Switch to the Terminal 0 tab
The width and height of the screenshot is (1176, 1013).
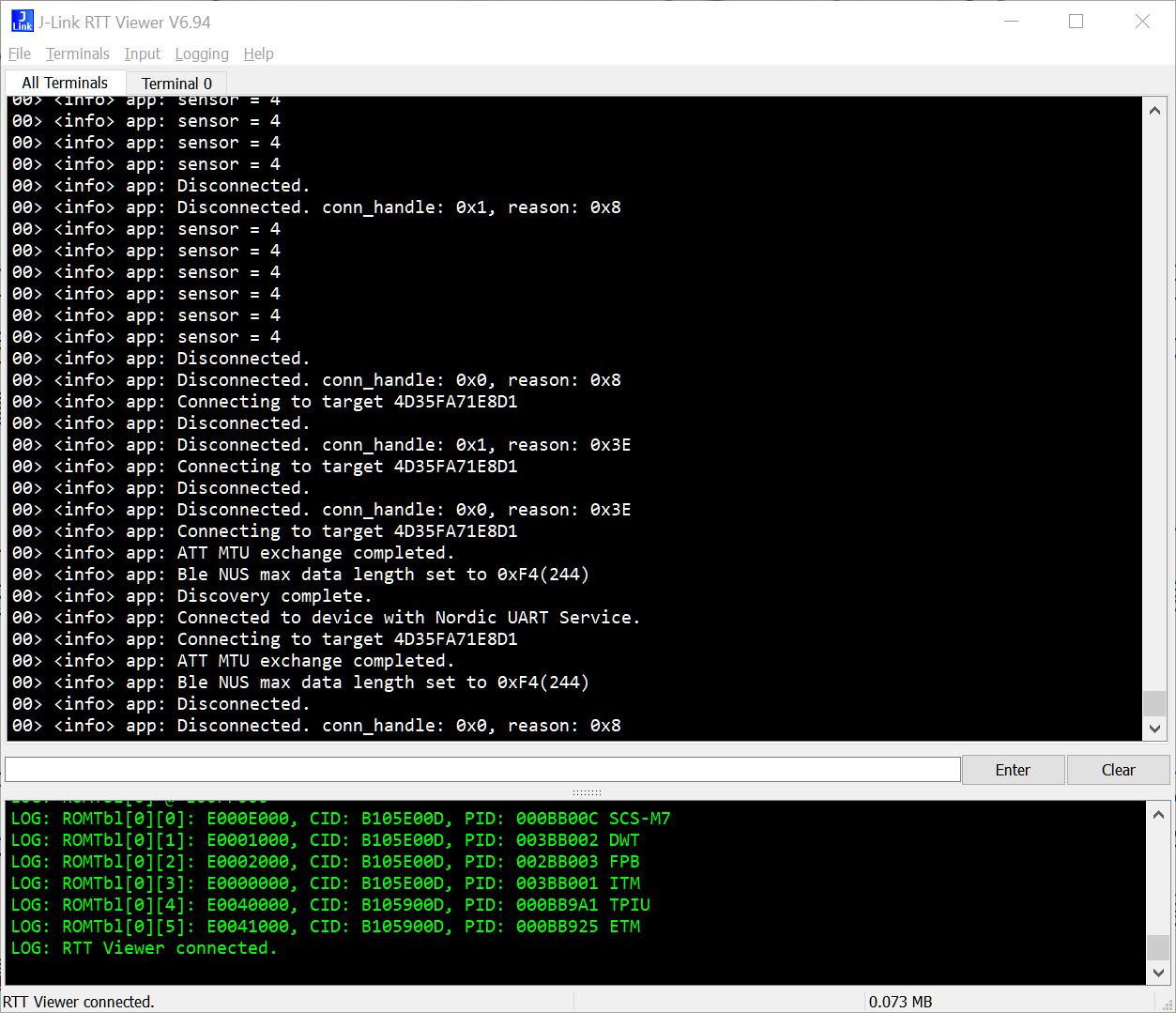pos(176,84)
